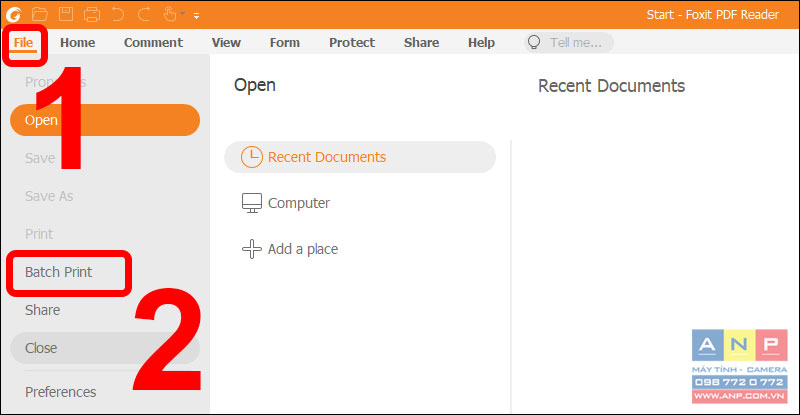Select Open in the File menu
Viewport: 800px width, 415px height.
pos(105,120)
